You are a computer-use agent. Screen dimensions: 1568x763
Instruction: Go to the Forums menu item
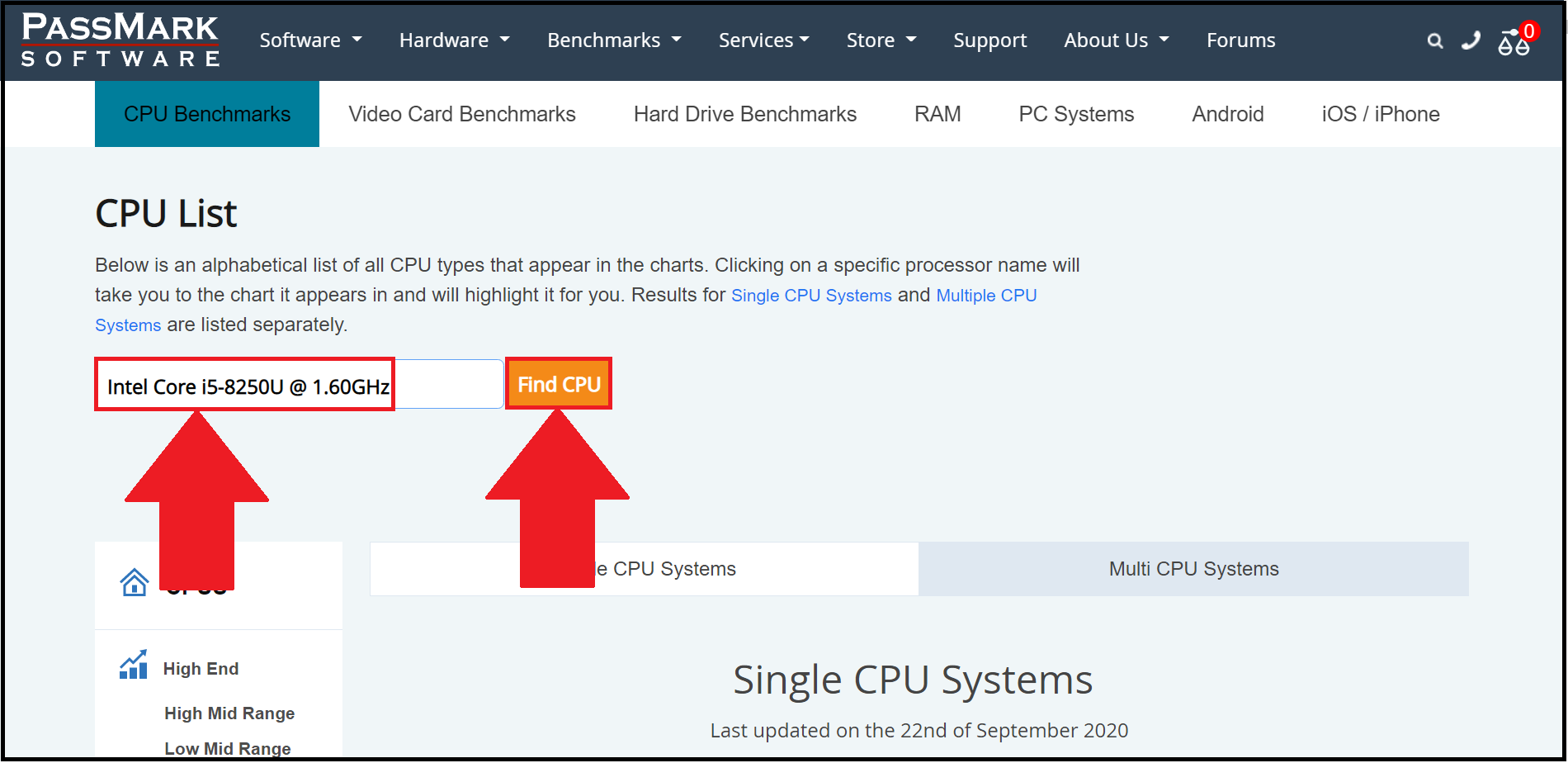click(1240, 40)
